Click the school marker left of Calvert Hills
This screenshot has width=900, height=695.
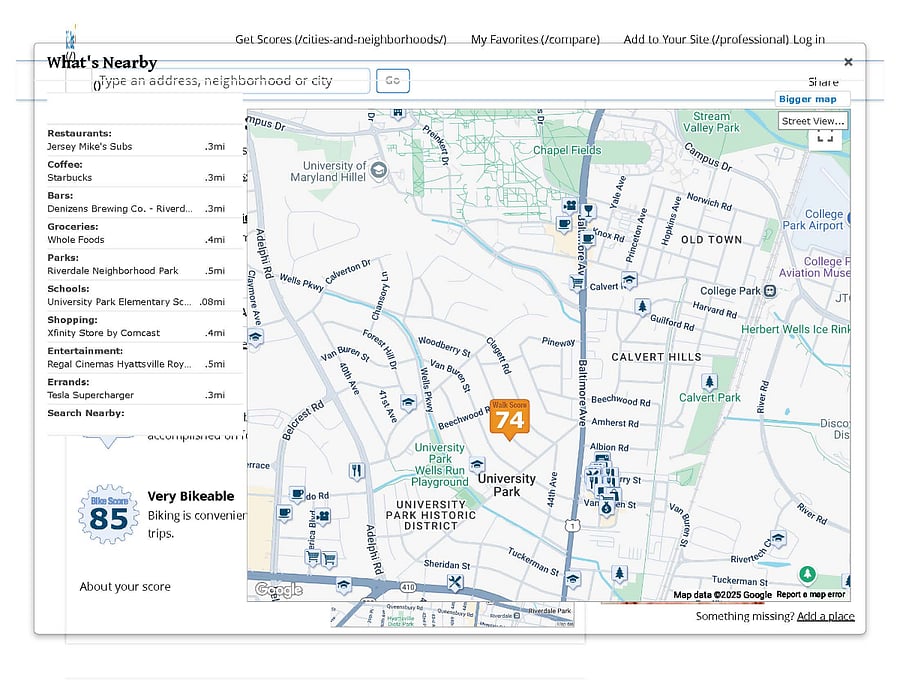coord(629,280)
